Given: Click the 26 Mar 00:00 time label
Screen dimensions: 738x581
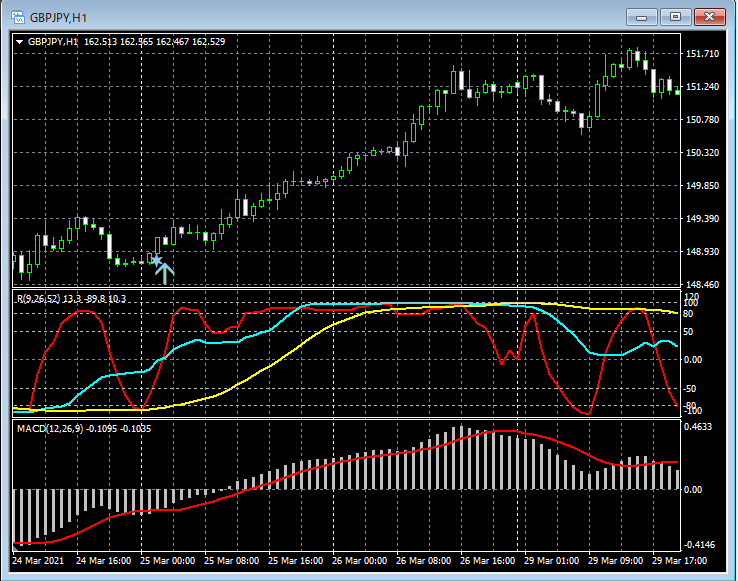Looking at the screenshot, I should (359, 561).
